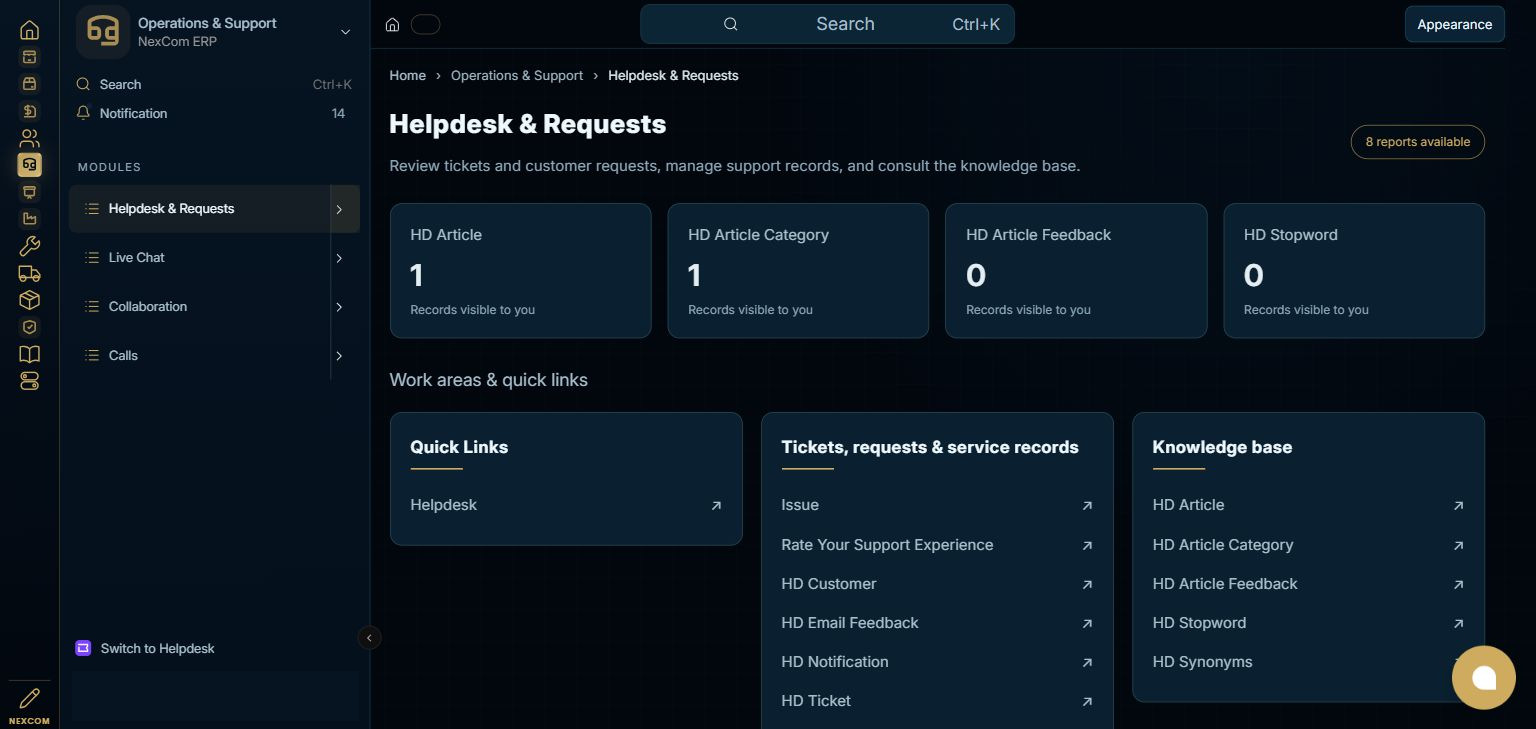
Task: Open the open book icon in the left rail
Action: [x=29, y=354]
